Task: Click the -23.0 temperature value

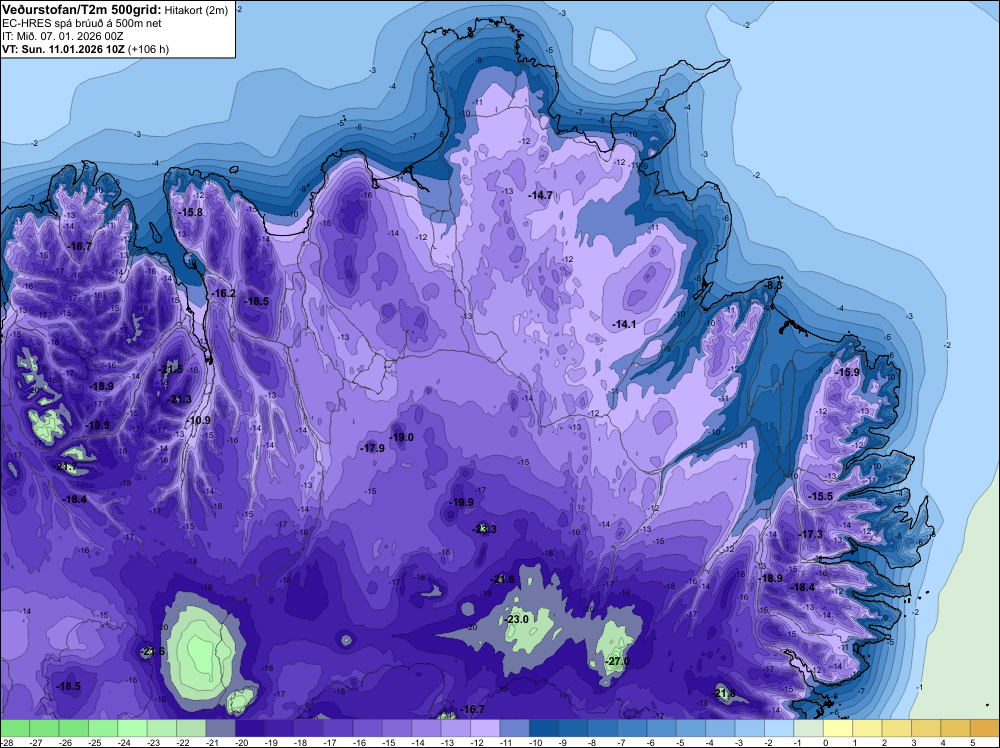Action: pos(517,619)
